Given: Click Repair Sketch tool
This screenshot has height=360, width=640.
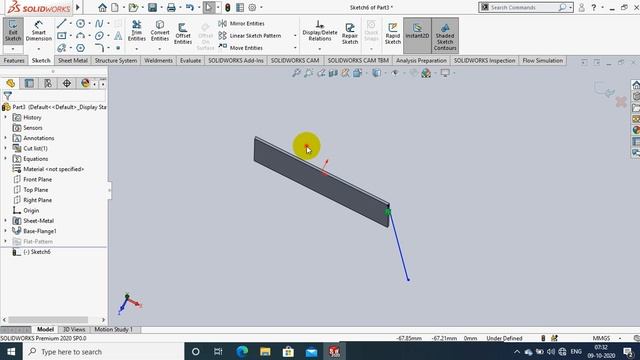Looking at the screenshot, I should coord(350,33).
